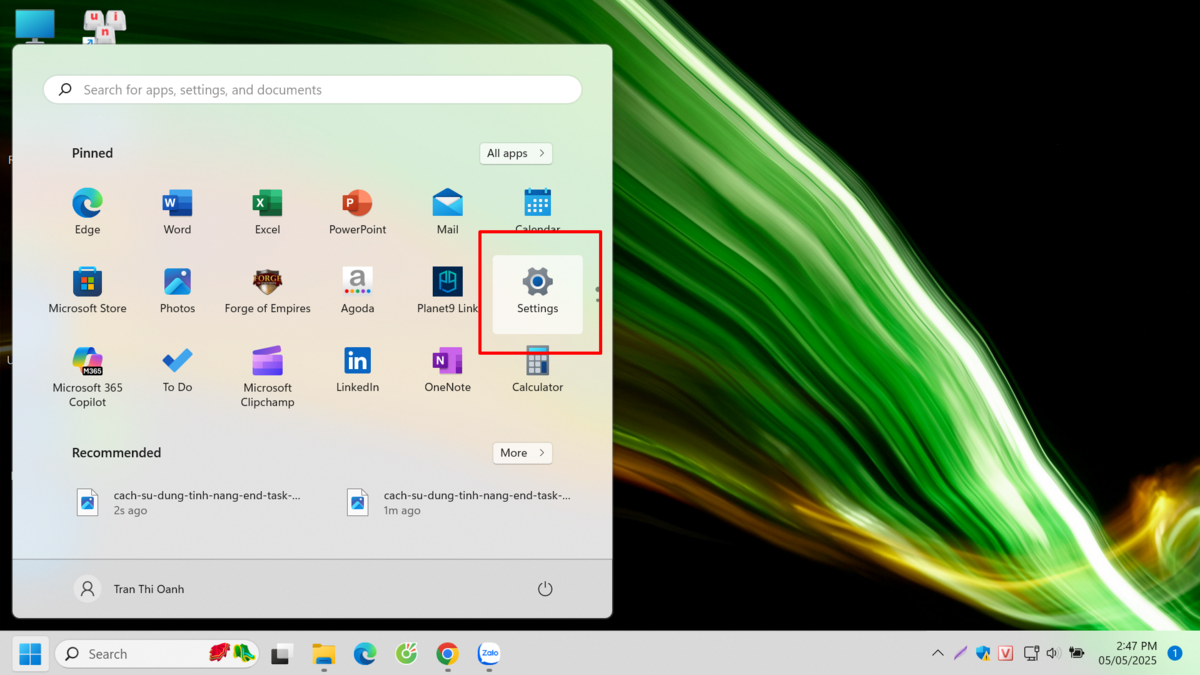Open the recommended file from 2s ago
The height and width of the screenshot is (675, 1200).
click(188, 502)
